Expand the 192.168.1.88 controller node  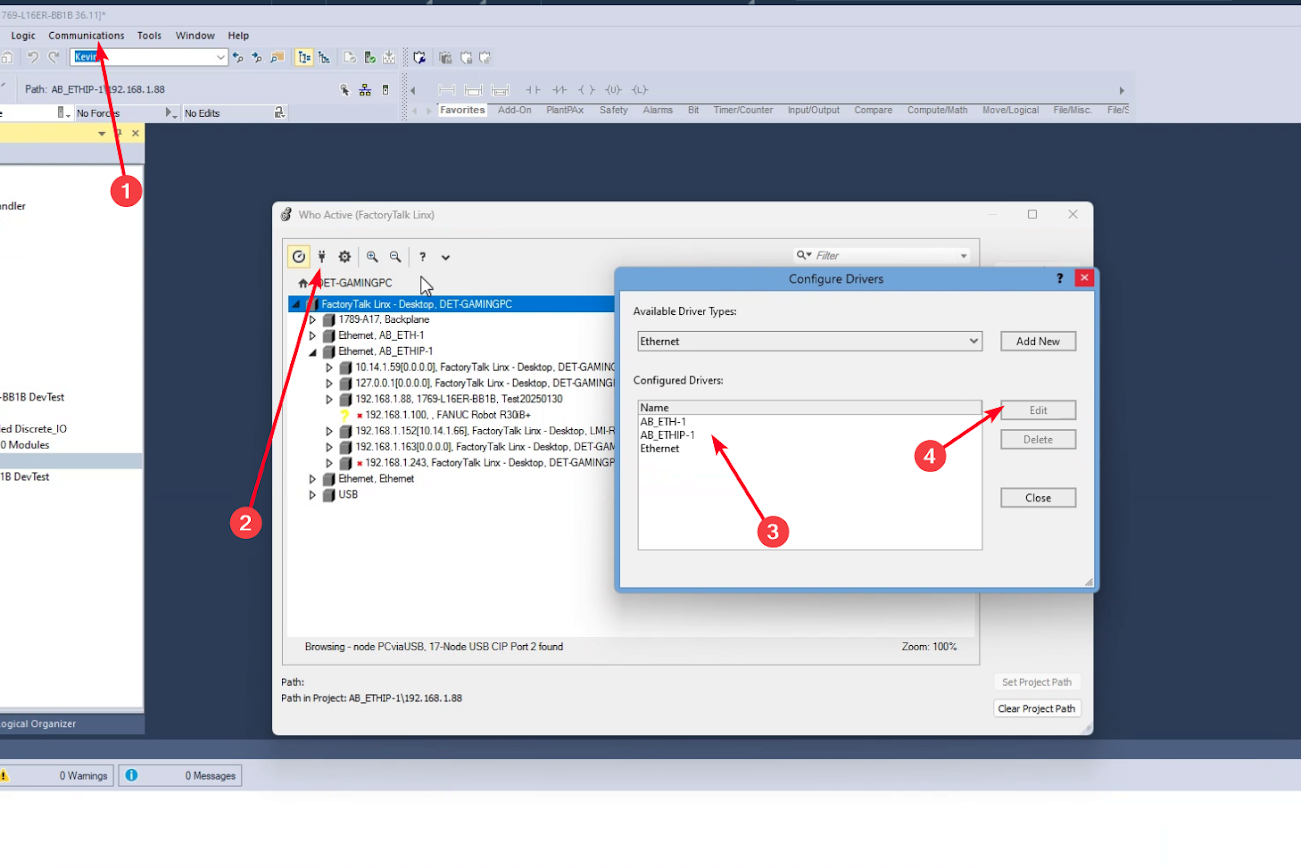330,399
